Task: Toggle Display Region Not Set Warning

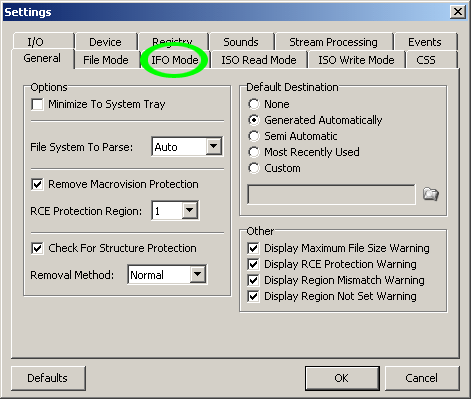Action: pyautogui.click(x=253, y=296)
